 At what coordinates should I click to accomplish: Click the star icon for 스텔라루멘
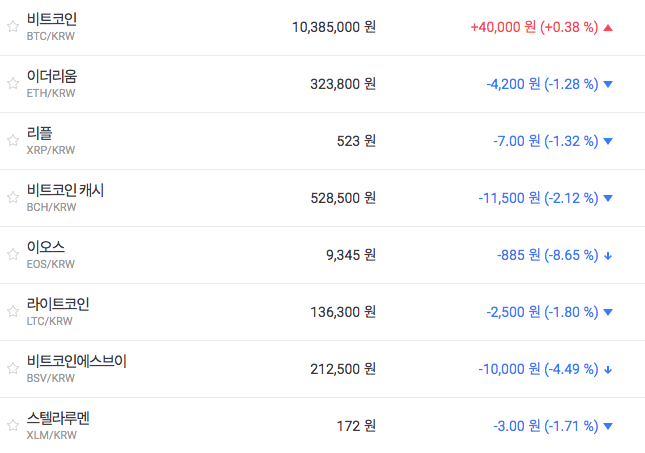(x=13, y=426)
